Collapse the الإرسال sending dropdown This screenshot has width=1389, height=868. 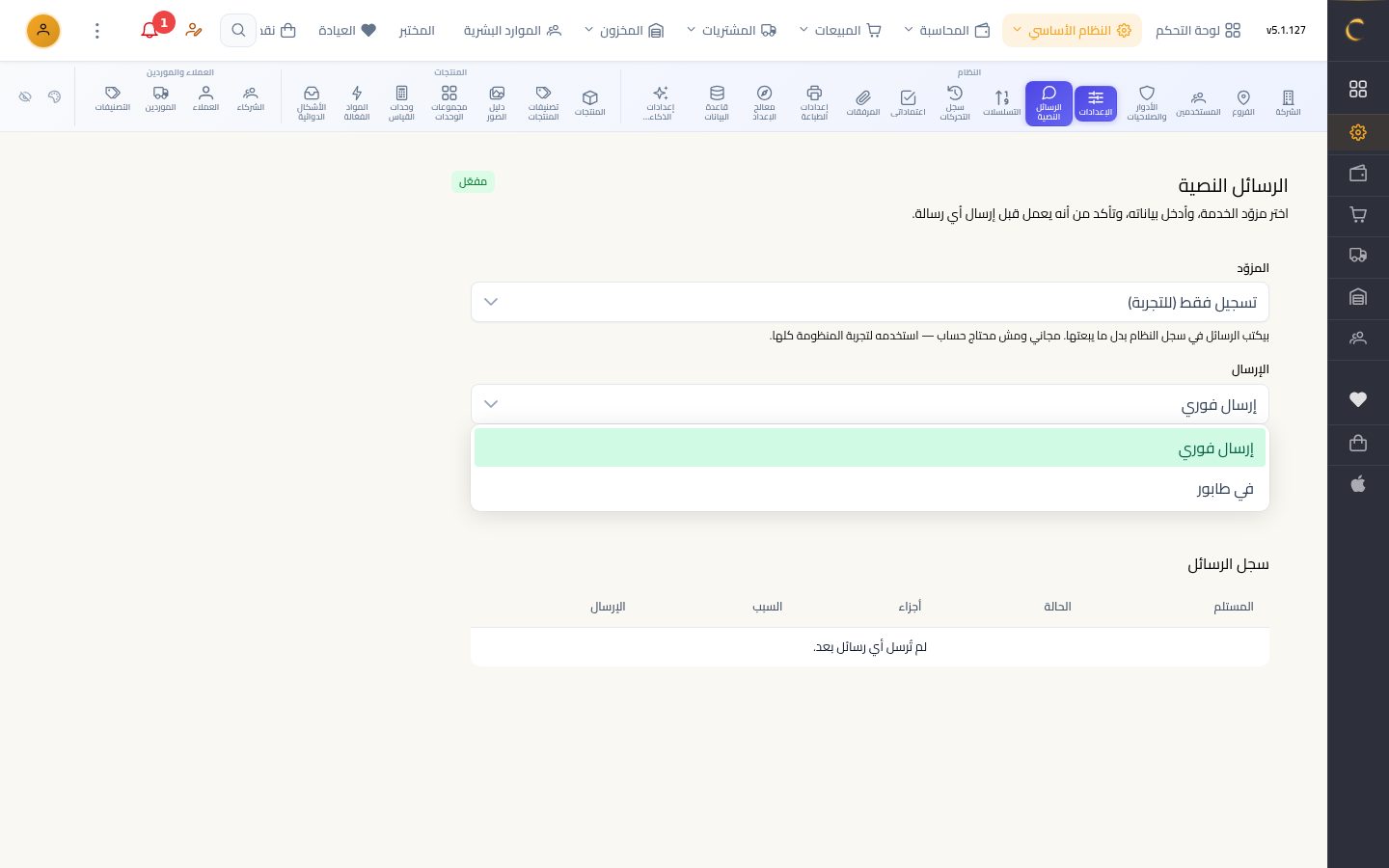pos(870,404)
